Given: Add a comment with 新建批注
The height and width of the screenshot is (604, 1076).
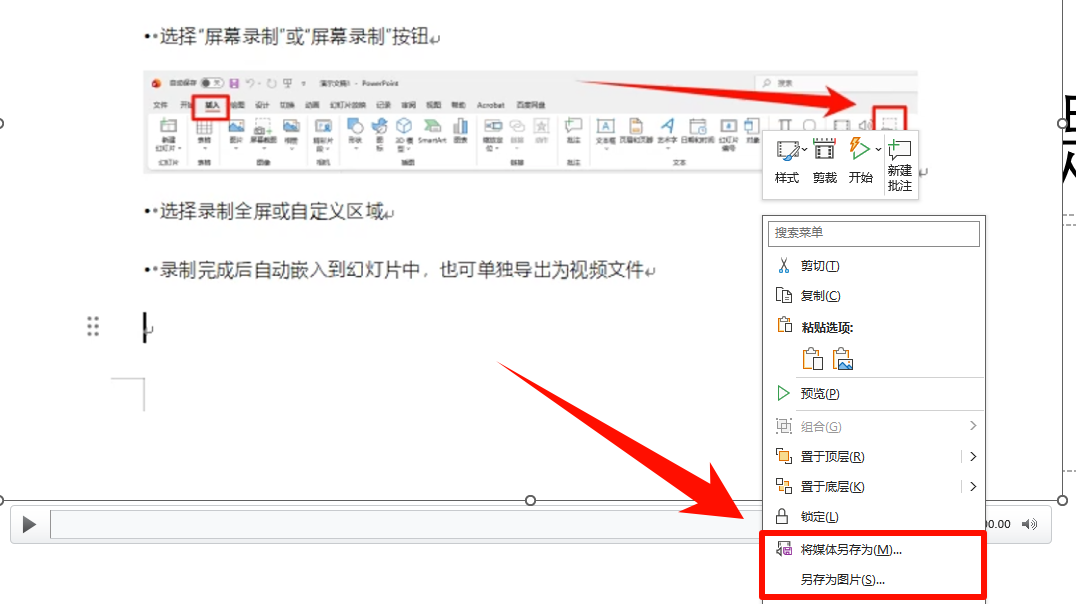Looking at the screenshot, I should [x=900, y=163].
